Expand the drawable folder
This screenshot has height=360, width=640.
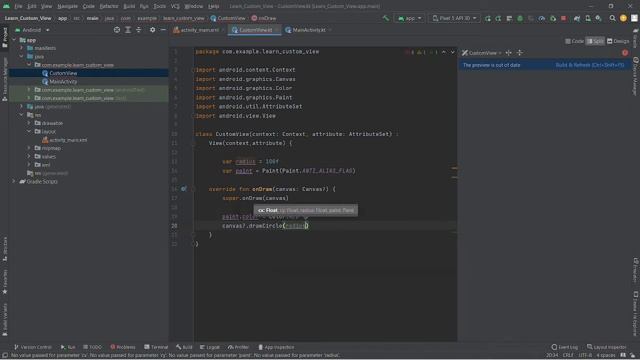point(29,123)
